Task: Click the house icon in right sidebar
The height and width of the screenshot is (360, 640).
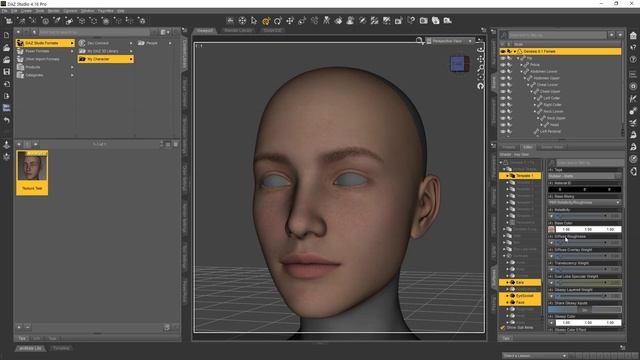Action: point(633,36)
